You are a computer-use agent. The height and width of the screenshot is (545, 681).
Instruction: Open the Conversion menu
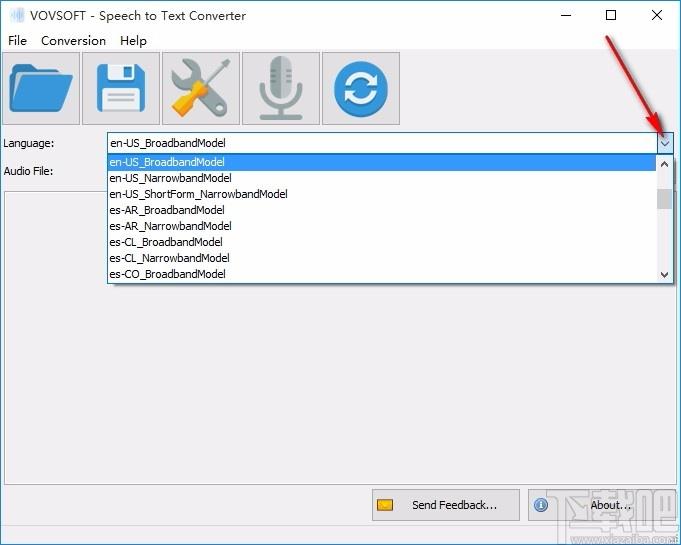coord(73,41)
